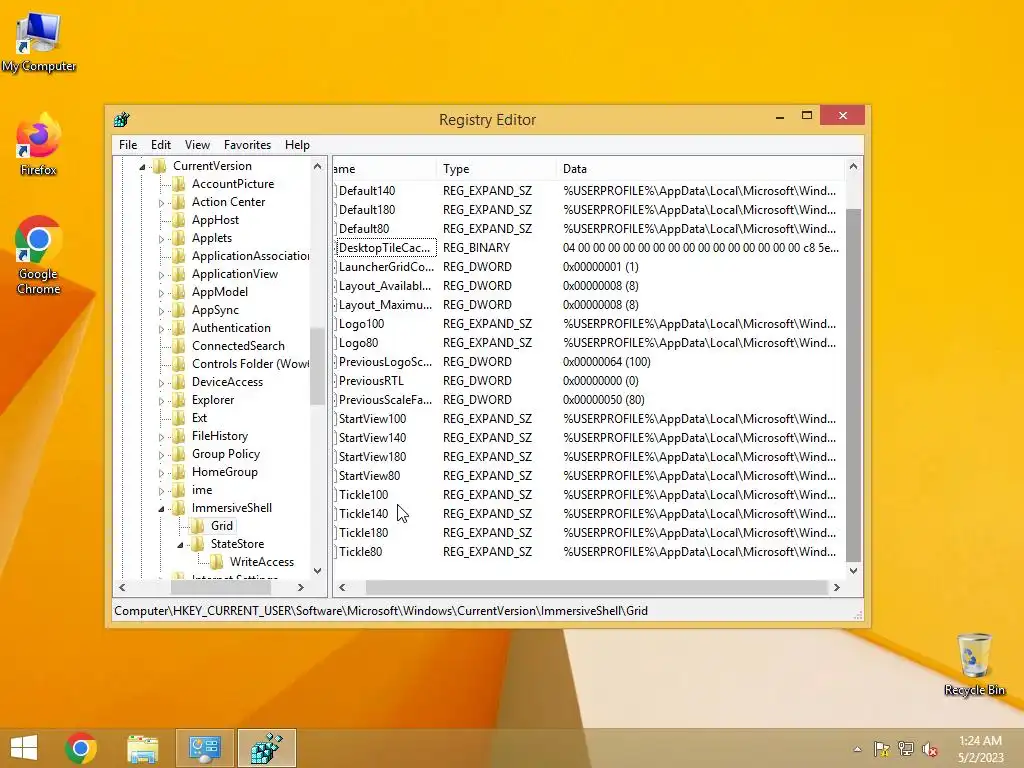This screenshot has width=1024, height=768.
Task: Click the tree pane scroll right arrow
Action: pos(300,588)
